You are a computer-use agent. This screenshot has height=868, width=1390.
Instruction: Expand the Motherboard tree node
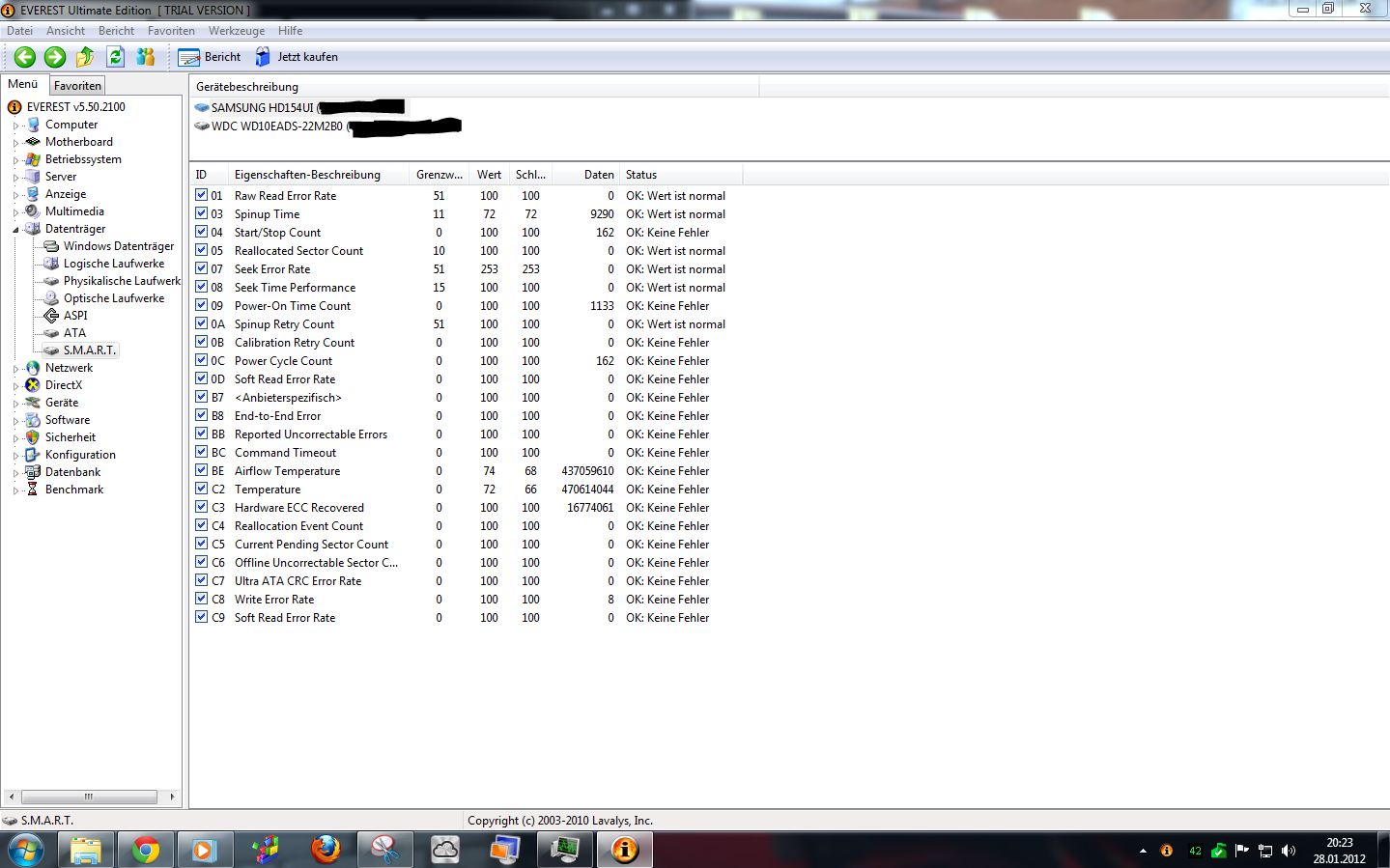[15, 143]
